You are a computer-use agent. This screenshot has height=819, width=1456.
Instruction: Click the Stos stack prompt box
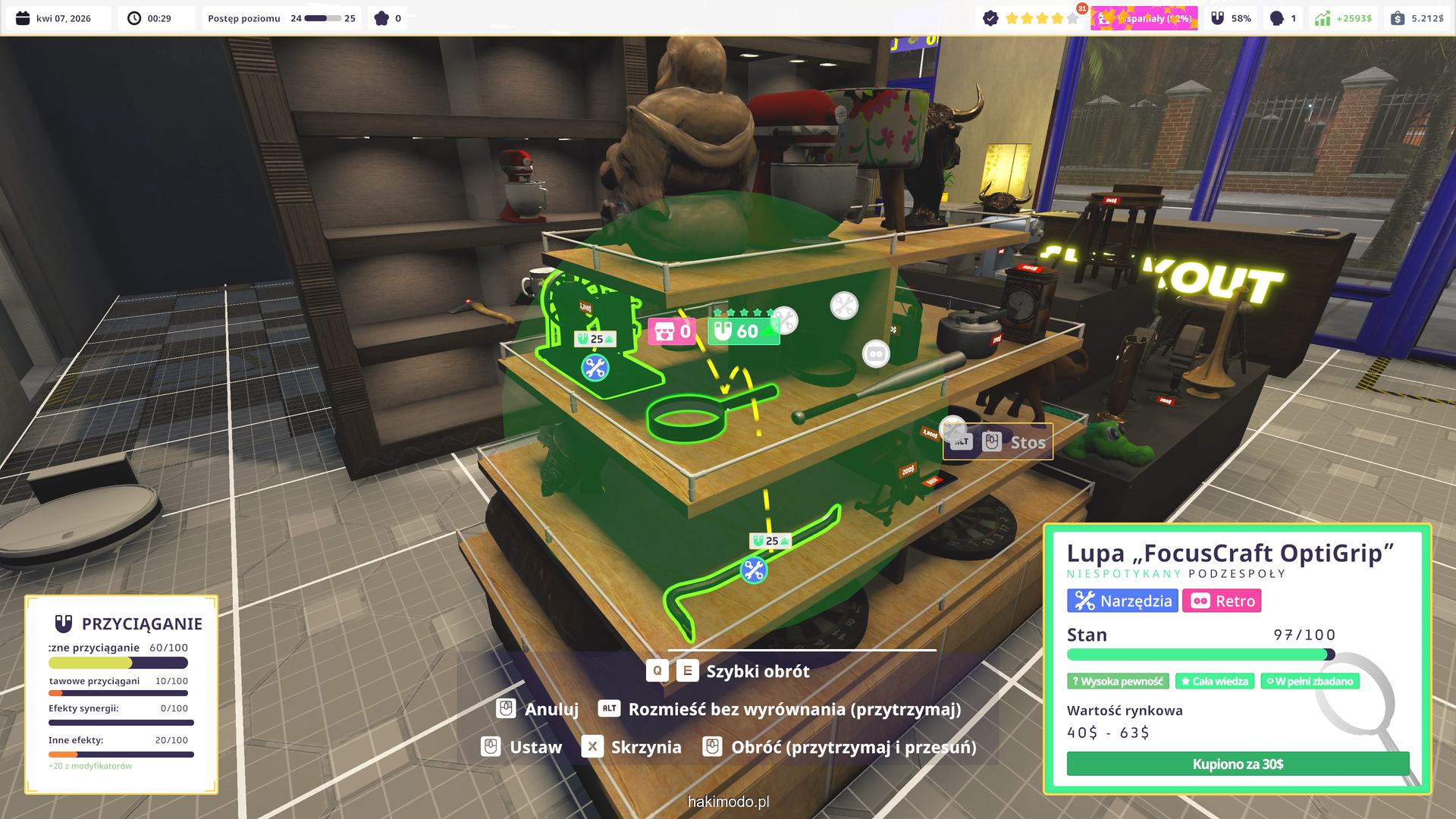pyautogui.click(x=997, y=442)
